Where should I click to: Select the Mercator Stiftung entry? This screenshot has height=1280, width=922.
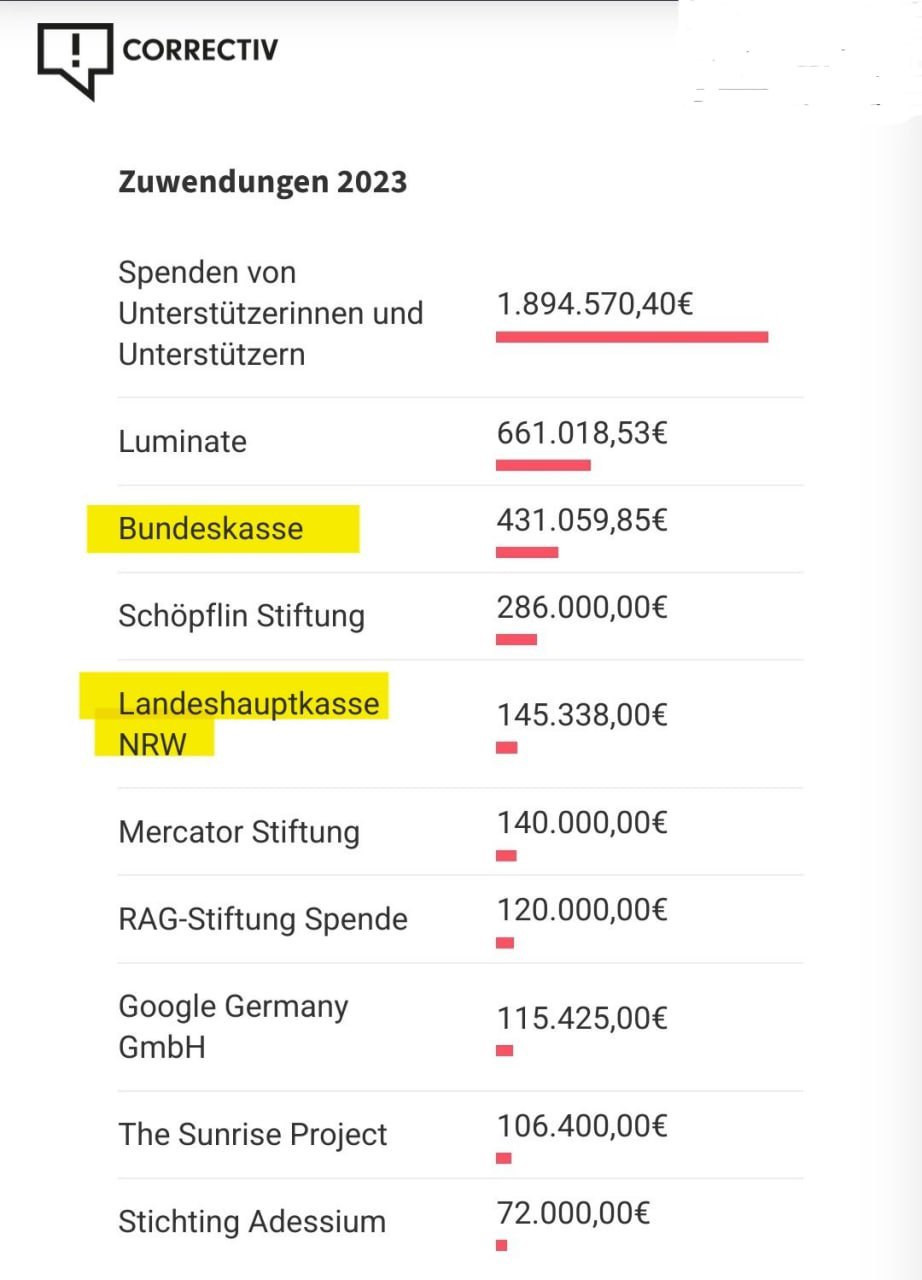239,832
